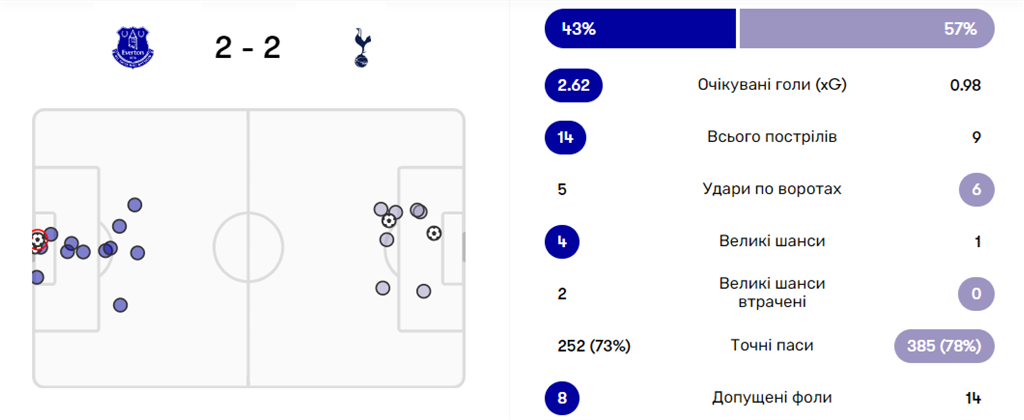This screenshot has width=1024, height=420.
Task: Select the 6 shots on target badge
Action: [x=976, y=189]
